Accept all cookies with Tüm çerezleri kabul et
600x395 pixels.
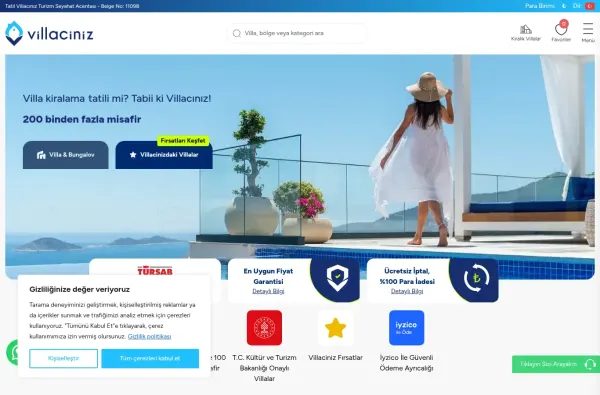click(150, 359)
